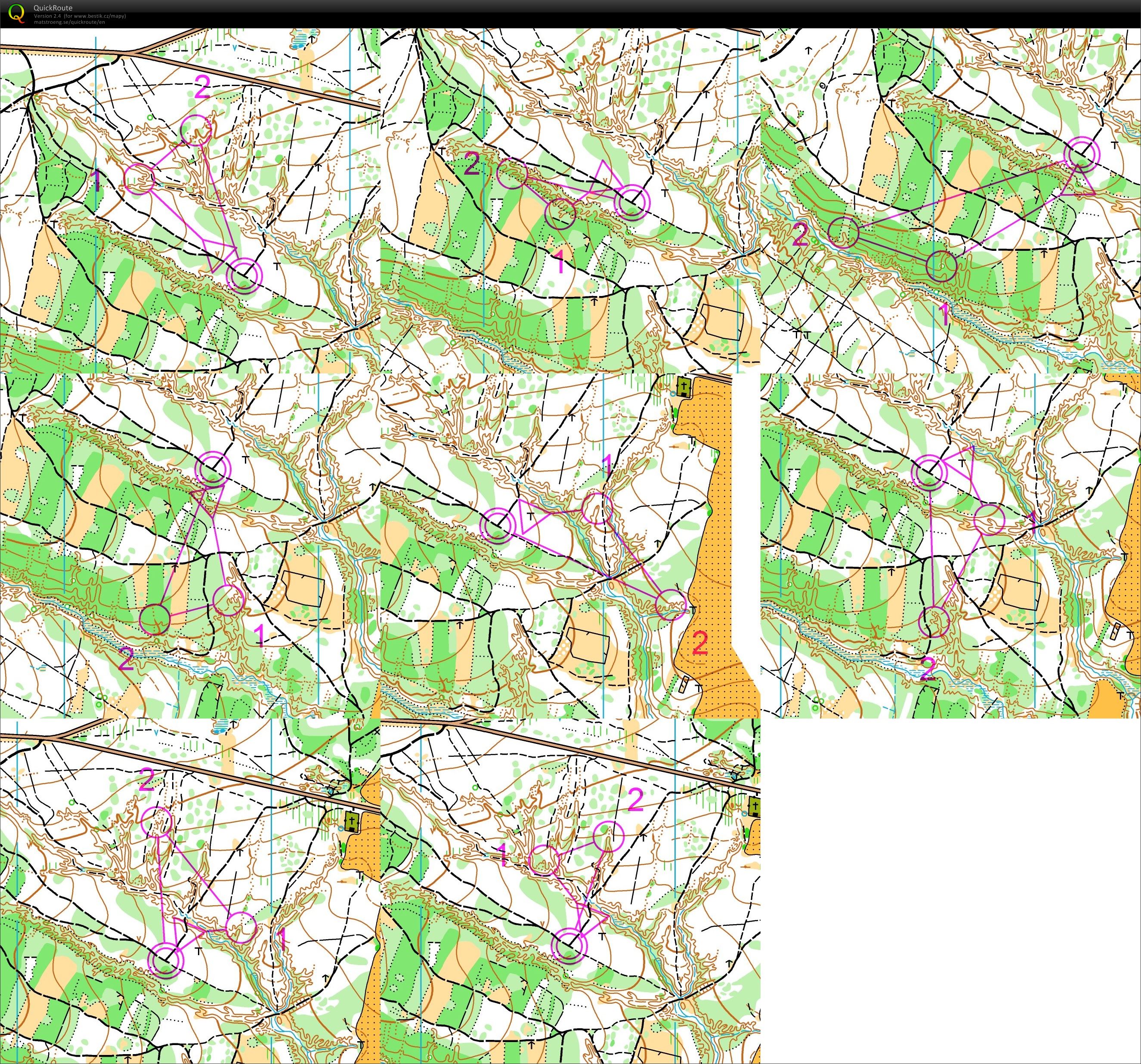Click red number 2 on orange area

[700, 644]
